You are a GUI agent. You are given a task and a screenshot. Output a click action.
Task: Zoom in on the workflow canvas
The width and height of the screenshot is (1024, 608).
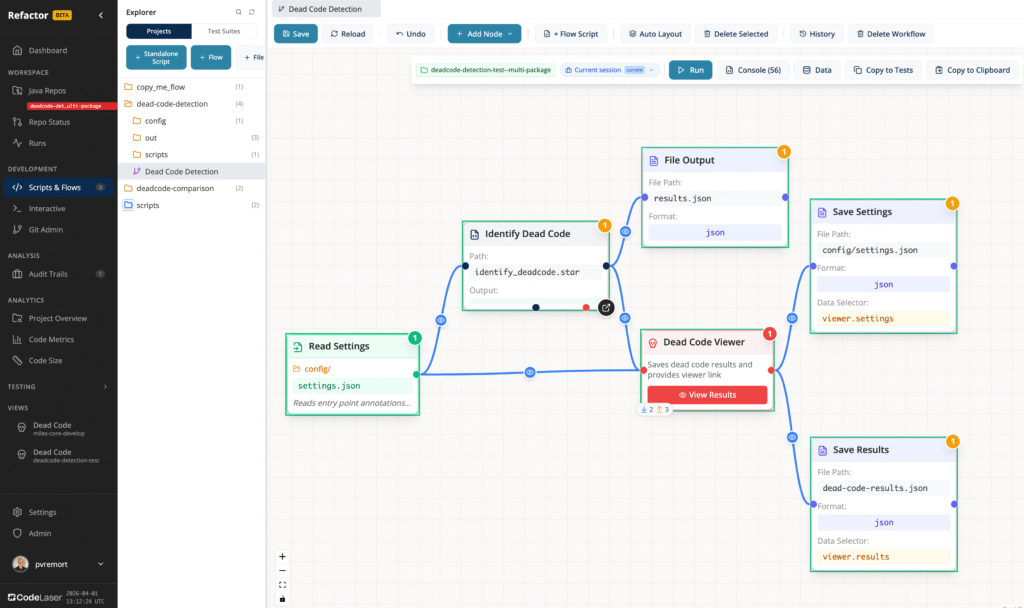282,556
